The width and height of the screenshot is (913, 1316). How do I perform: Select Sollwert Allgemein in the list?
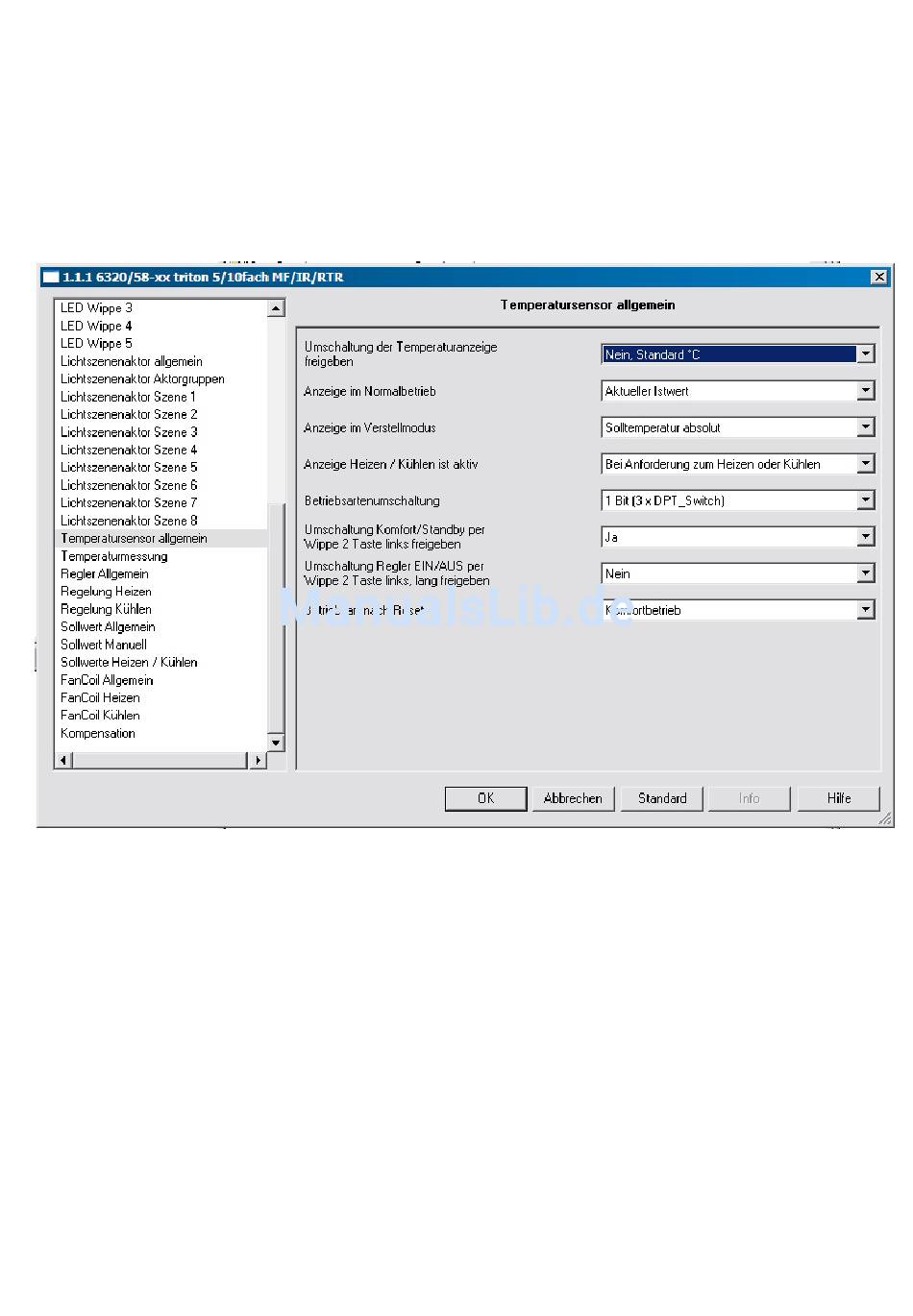point(108,626)
